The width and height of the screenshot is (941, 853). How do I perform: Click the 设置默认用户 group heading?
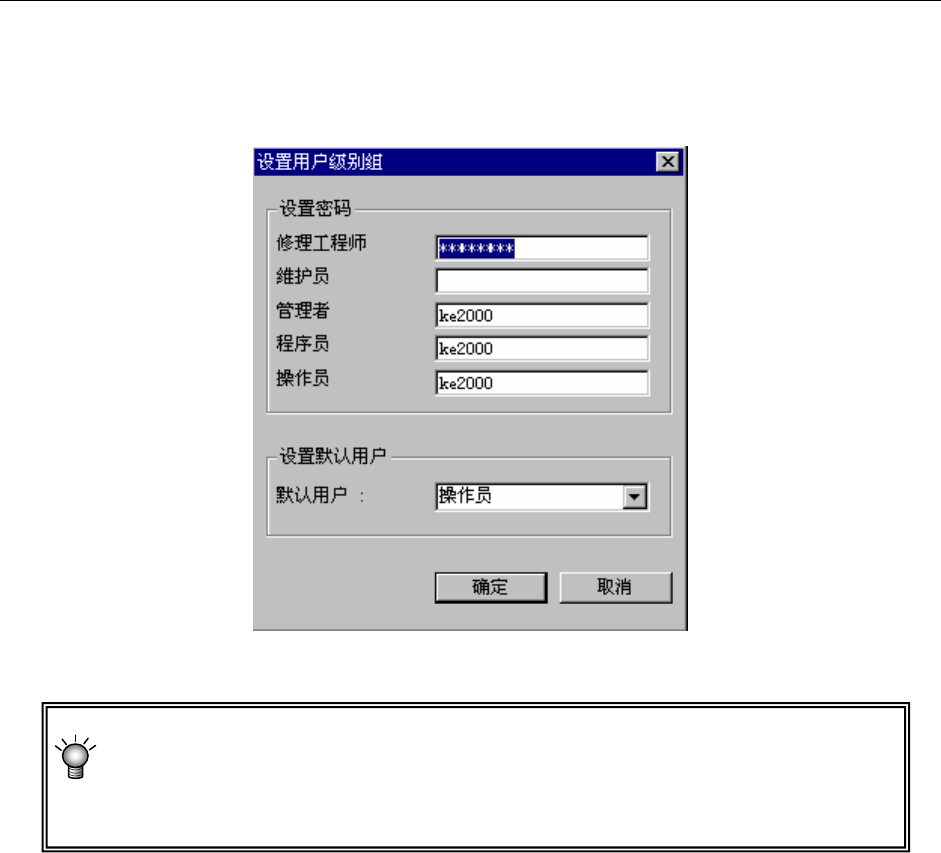(332, 456)
